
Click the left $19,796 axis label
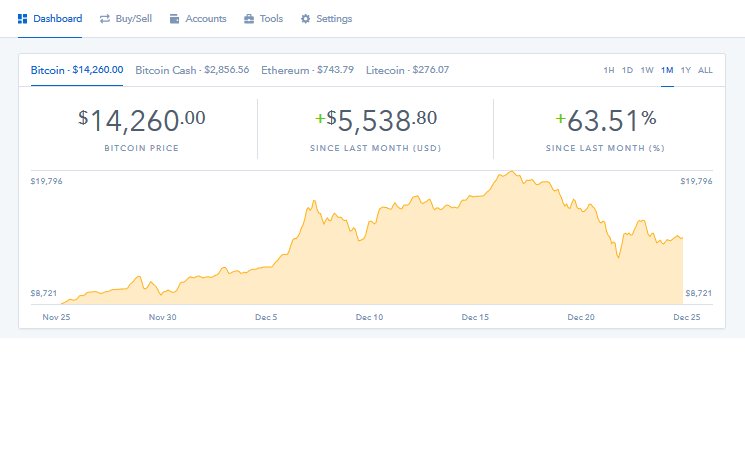tap(47, 181)
